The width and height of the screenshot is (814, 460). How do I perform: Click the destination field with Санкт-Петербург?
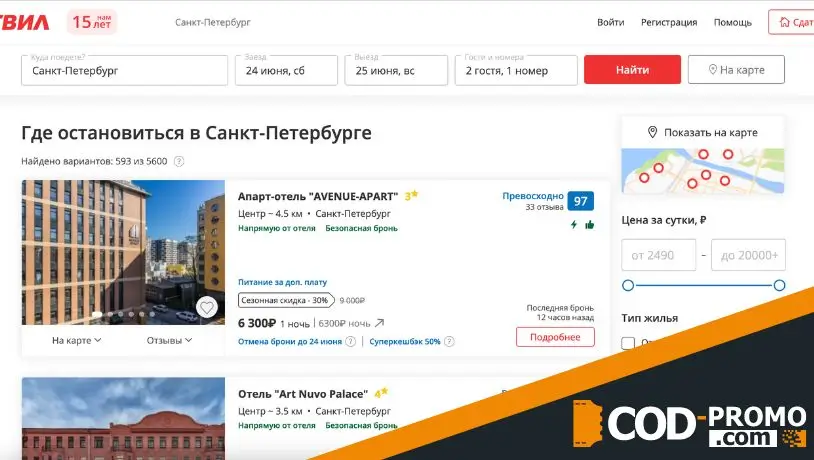pyautogui.click(x=125, y=70)
